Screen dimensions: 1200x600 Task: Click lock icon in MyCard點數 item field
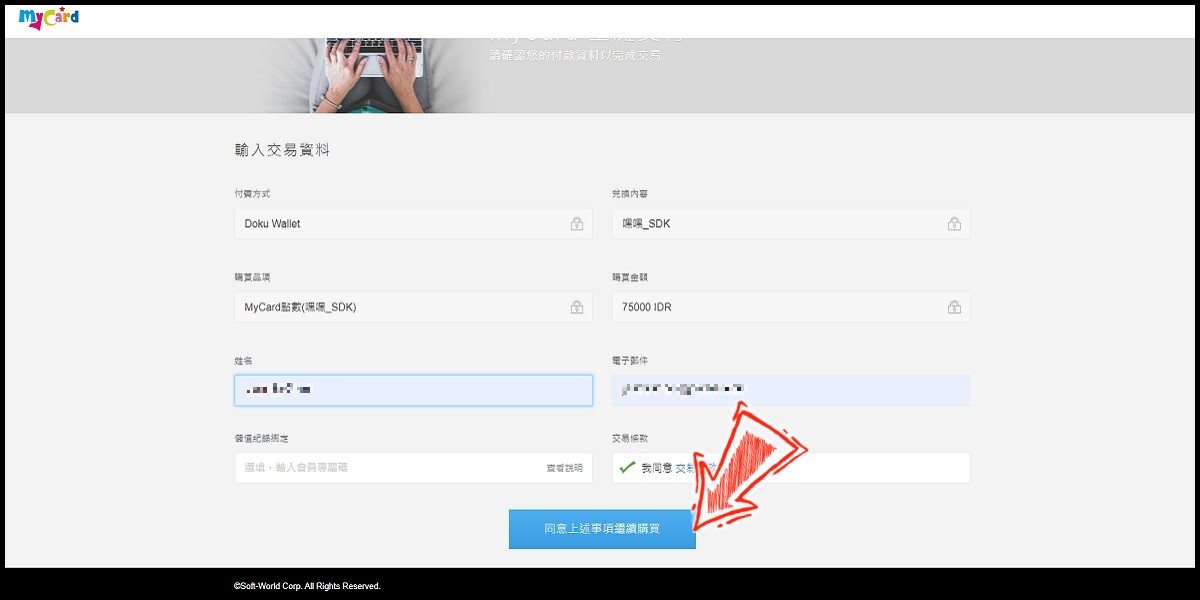pyautogui.click(x=577, y=307)
